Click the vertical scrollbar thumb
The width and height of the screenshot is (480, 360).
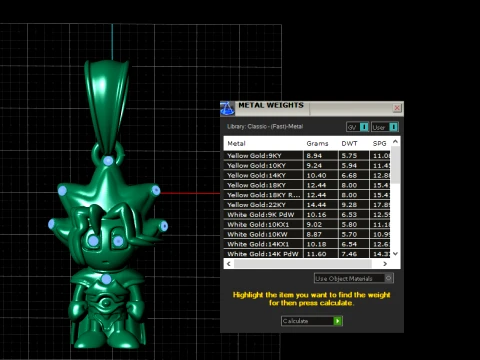(395, 164)
